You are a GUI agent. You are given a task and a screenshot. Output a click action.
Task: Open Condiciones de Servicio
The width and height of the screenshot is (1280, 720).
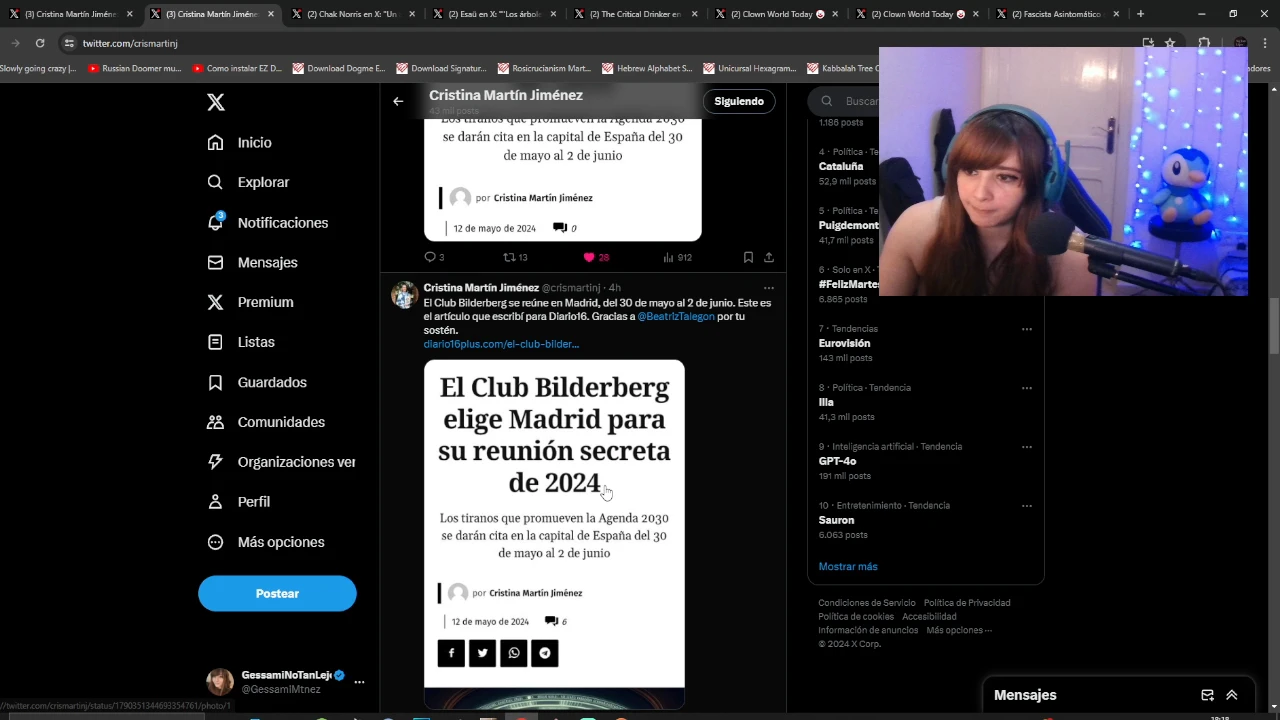pos(867,603)
